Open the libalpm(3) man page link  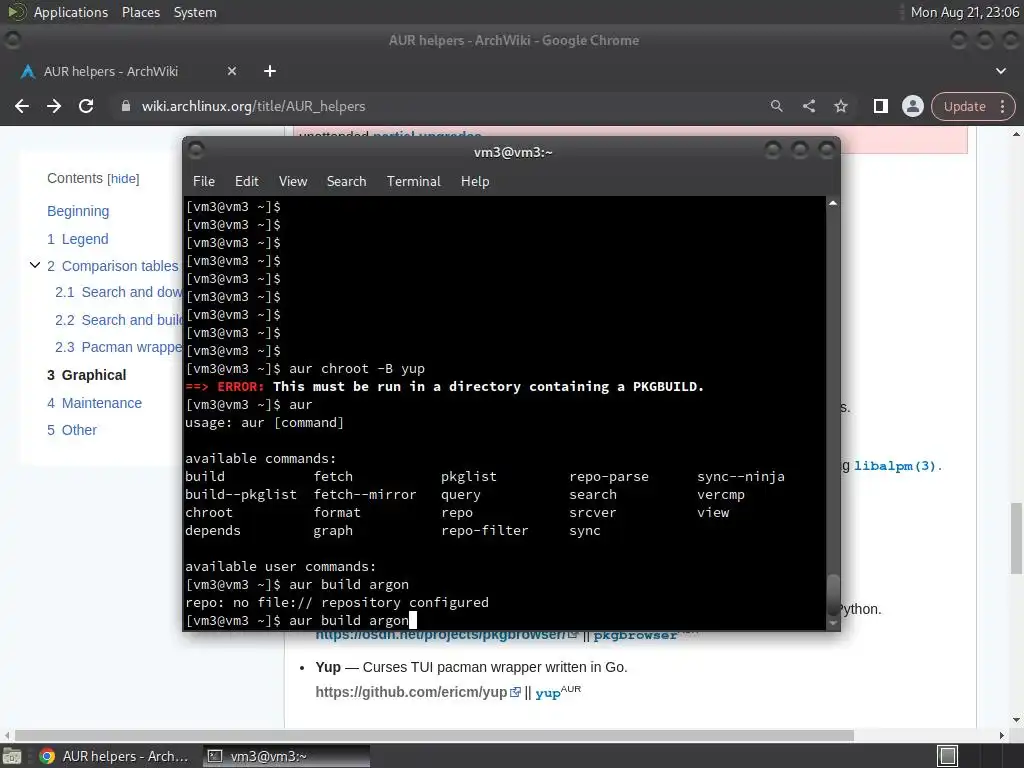pyautogui.click(x=895, y=466)
